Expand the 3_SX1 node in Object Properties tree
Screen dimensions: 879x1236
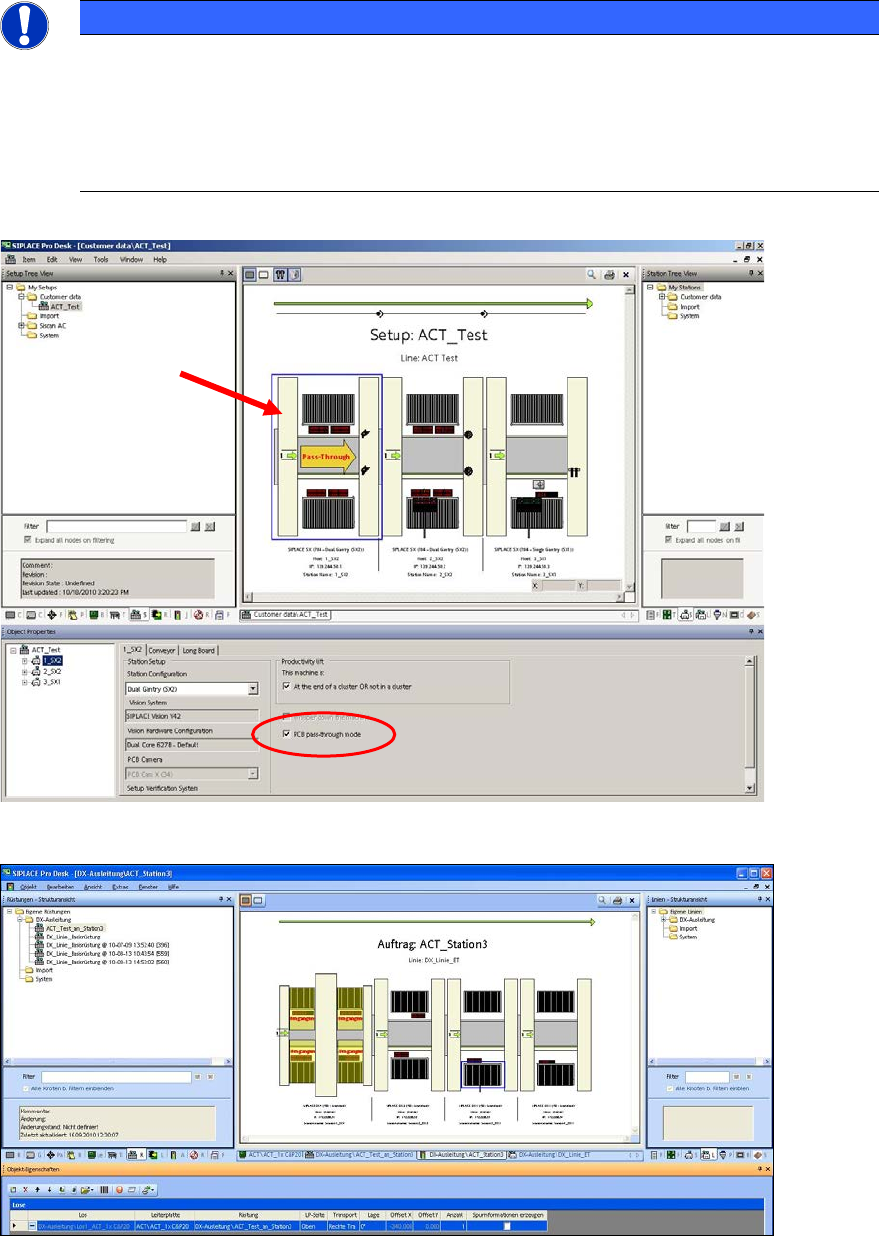pyautogui.click(x=24, y=681)
